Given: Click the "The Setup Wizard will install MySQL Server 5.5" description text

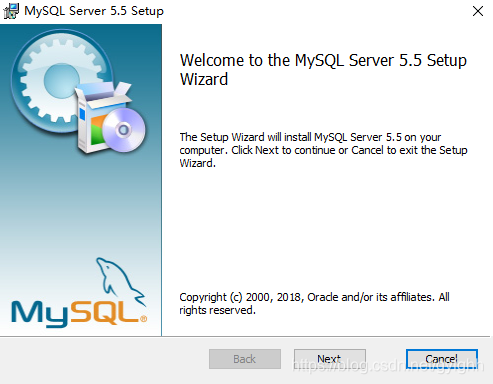Looking at the screenshot, I should tap(323, 150).
